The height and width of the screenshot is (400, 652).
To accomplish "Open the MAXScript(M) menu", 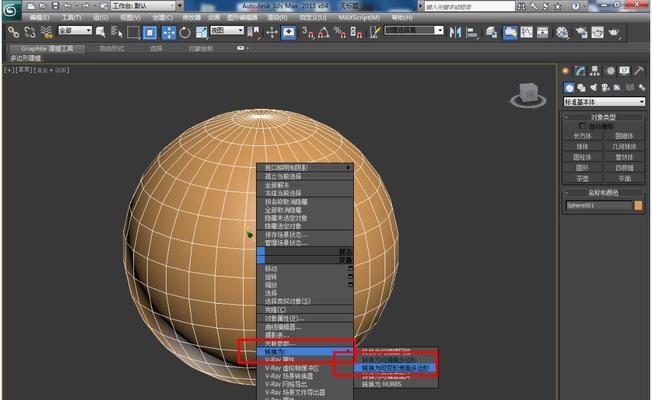I will pos(359,17).
